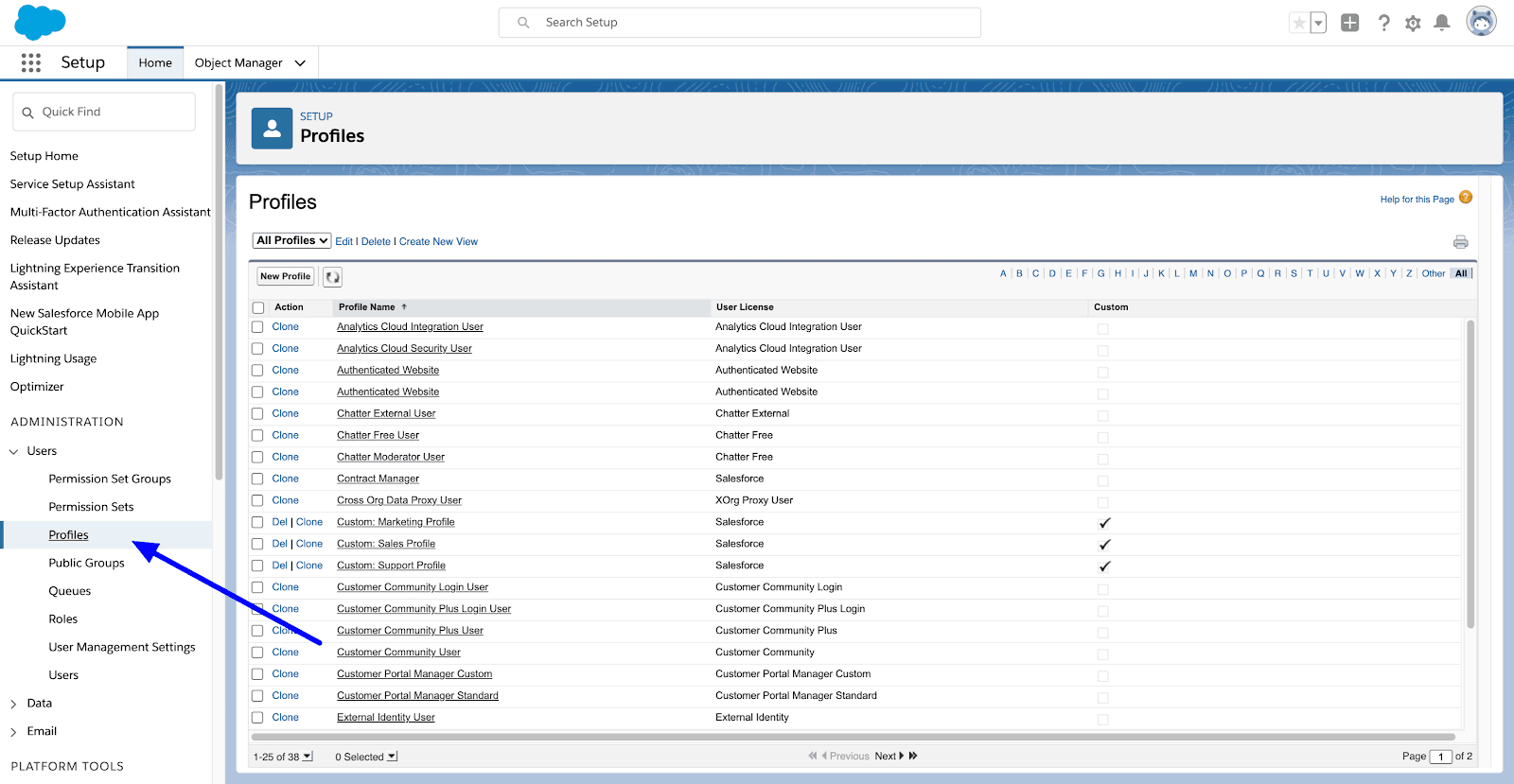Check the External Identity User row checkbox
1514x784 pixels.
click(257, 718)
